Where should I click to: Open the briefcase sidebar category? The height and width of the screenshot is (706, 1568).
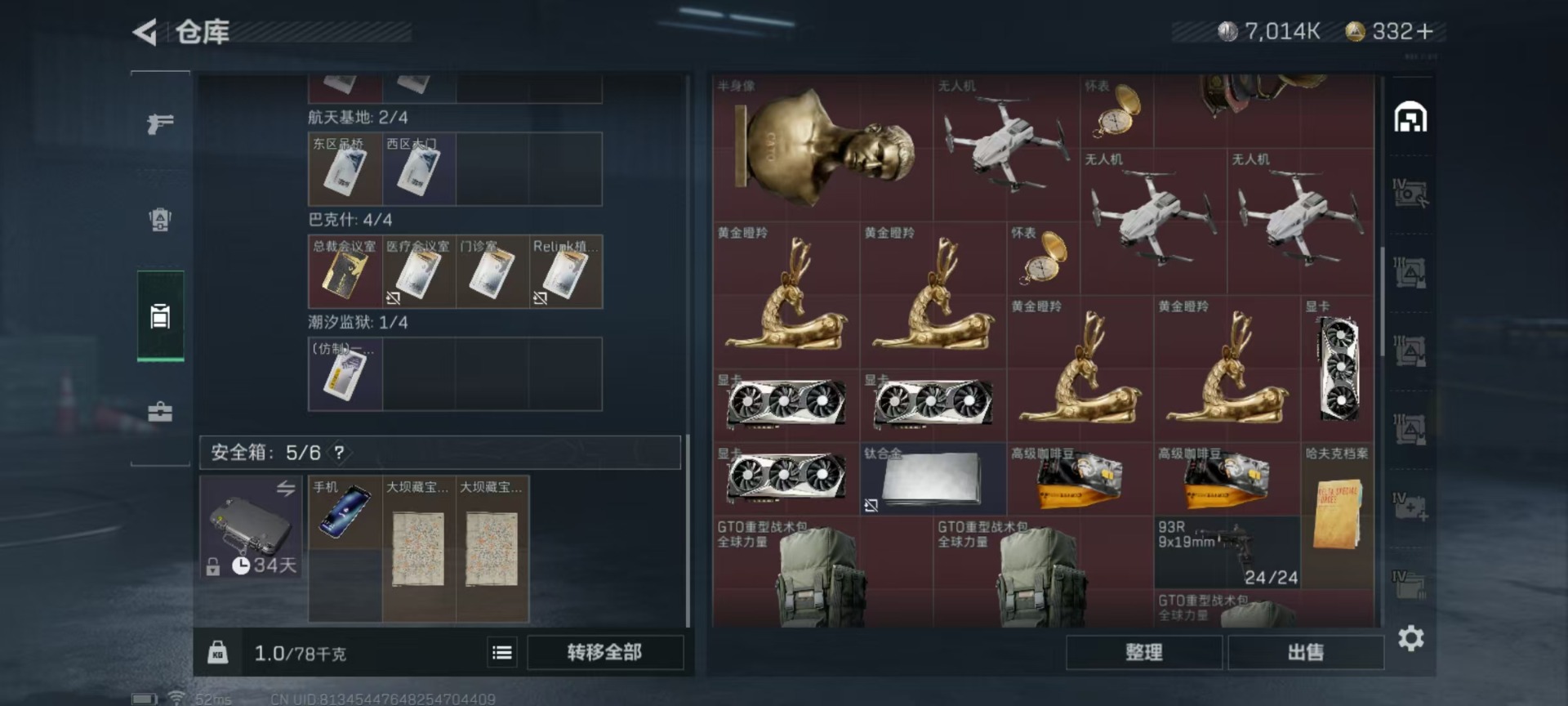click(160, 411)
